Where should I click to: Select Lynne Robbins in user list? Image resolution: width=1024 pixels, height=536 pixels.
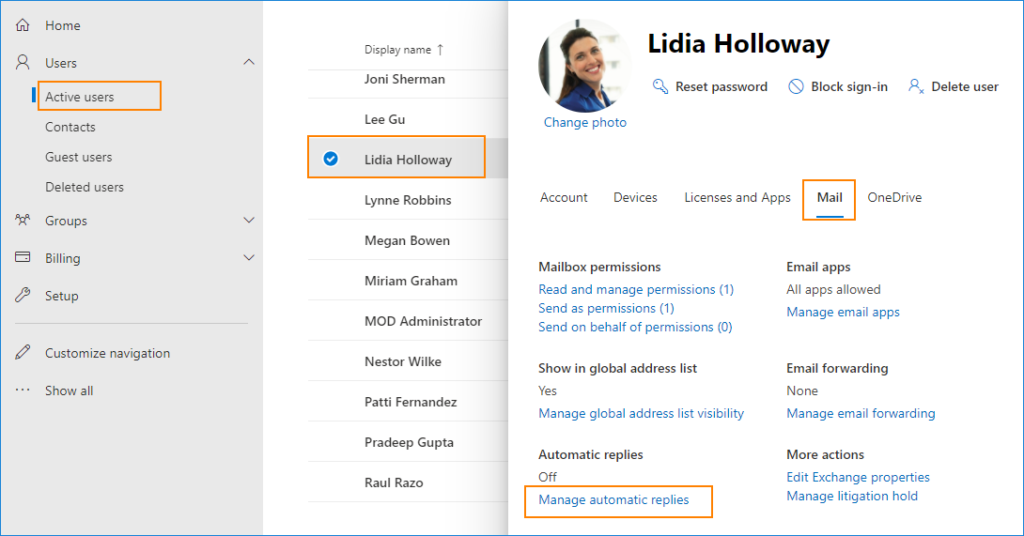(x=408, y=200)
